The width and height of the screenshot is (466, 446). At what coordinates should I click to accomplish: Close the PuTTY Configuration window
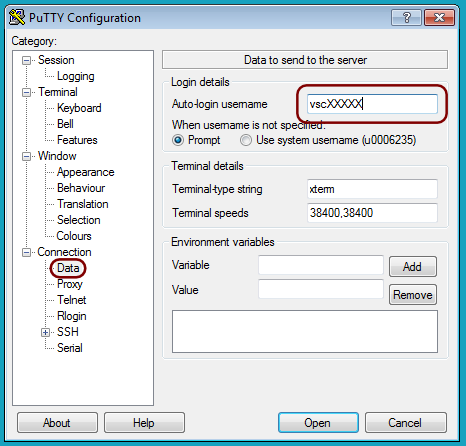pyautogui.click(x=439, y=17)
